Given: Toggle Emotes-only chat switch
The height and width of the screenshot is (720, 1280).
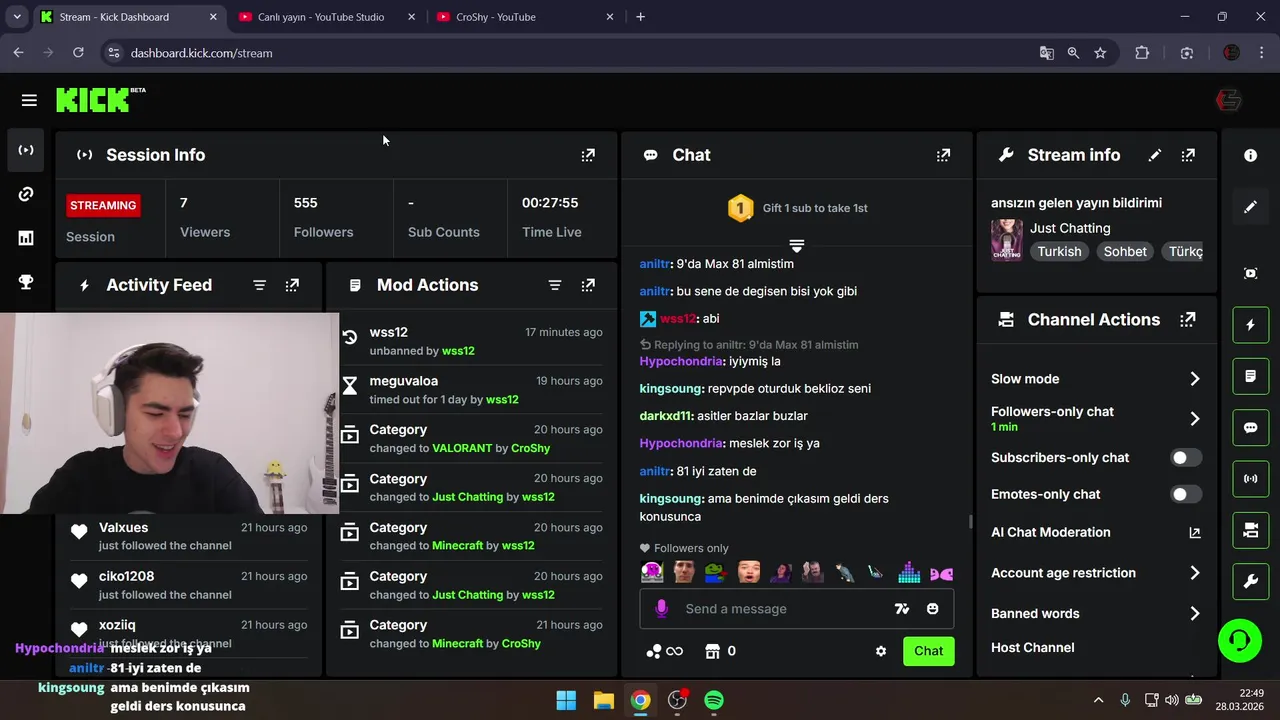Looking at the screenshot, I should coord(1186,494).
